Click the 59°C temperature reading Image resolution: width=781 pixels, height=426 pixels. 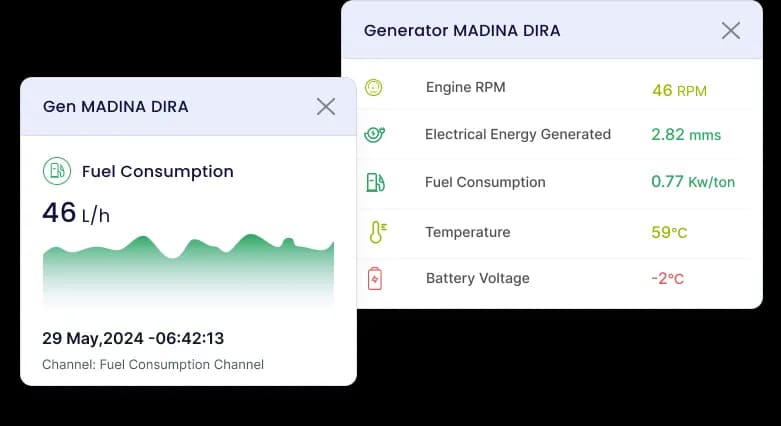[669, 232]
